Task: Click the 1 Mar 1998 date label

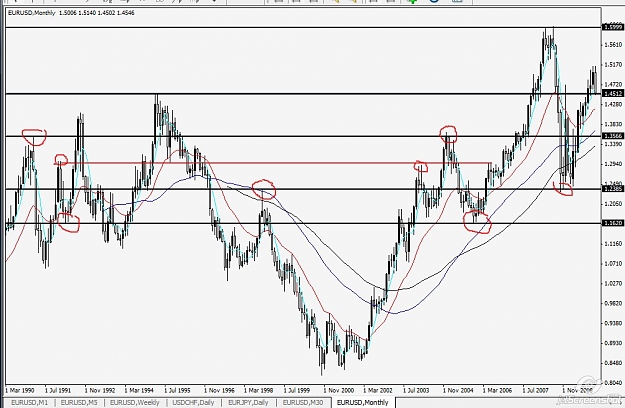Action: click(259, 390)
